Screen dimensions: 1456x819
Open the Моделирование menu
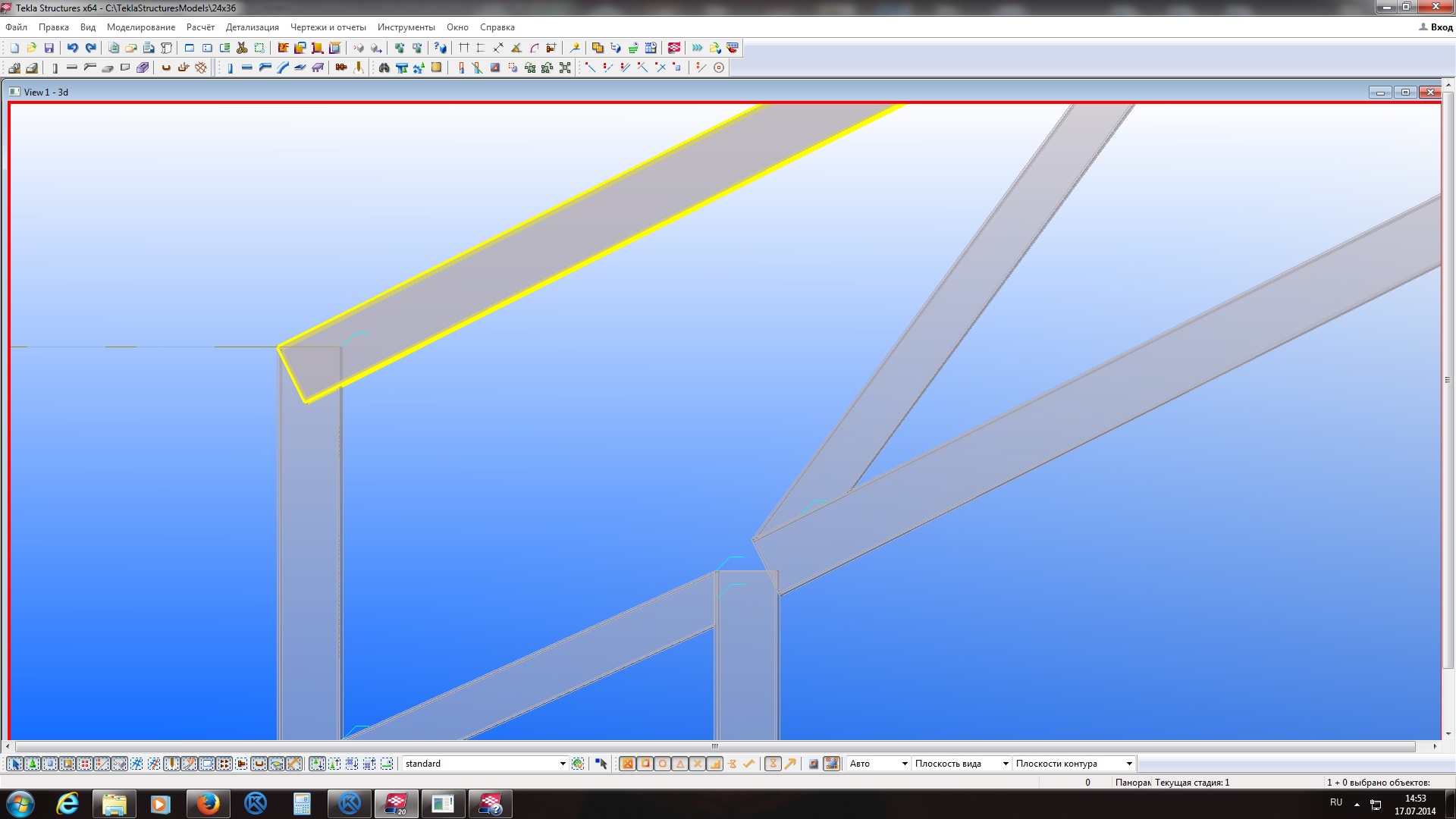point(141,27)
